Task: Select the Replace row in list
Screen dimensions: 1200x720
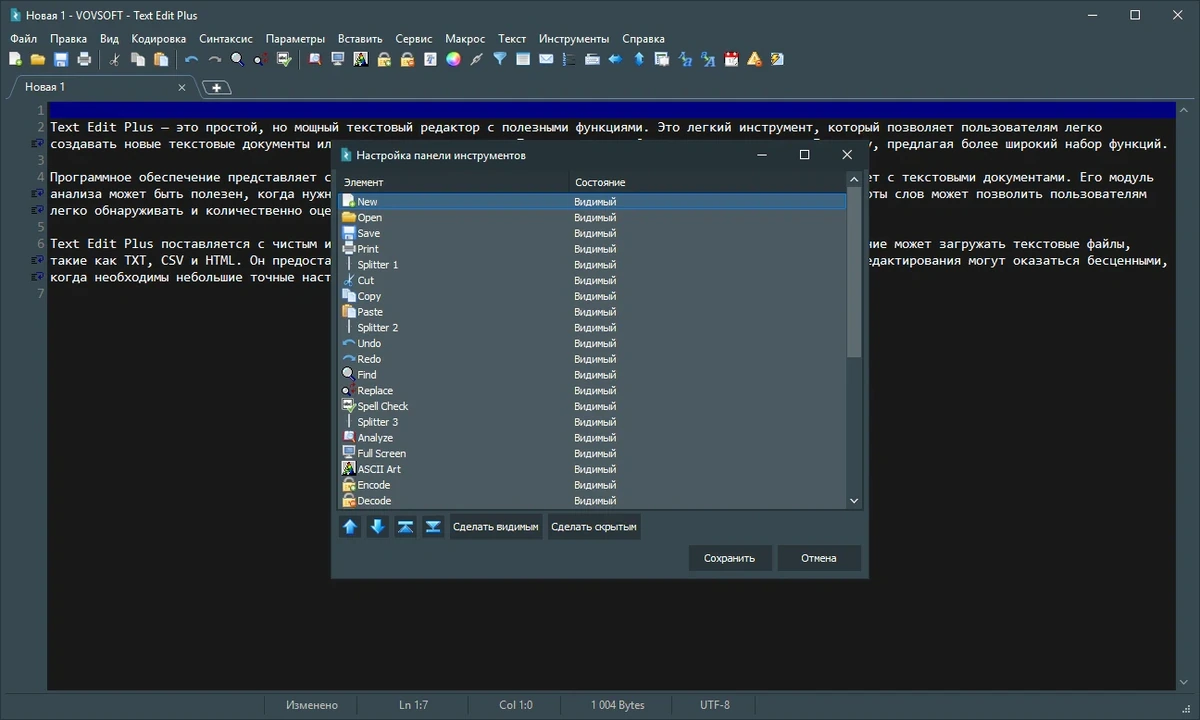Action: click(593, 390)
